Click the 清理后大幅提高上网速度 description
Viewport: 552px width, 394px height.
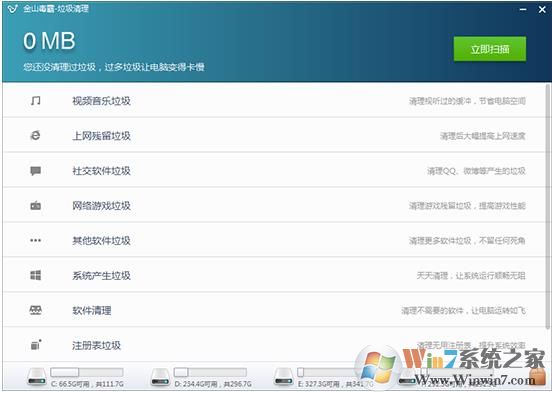click(x=483, y=136)
